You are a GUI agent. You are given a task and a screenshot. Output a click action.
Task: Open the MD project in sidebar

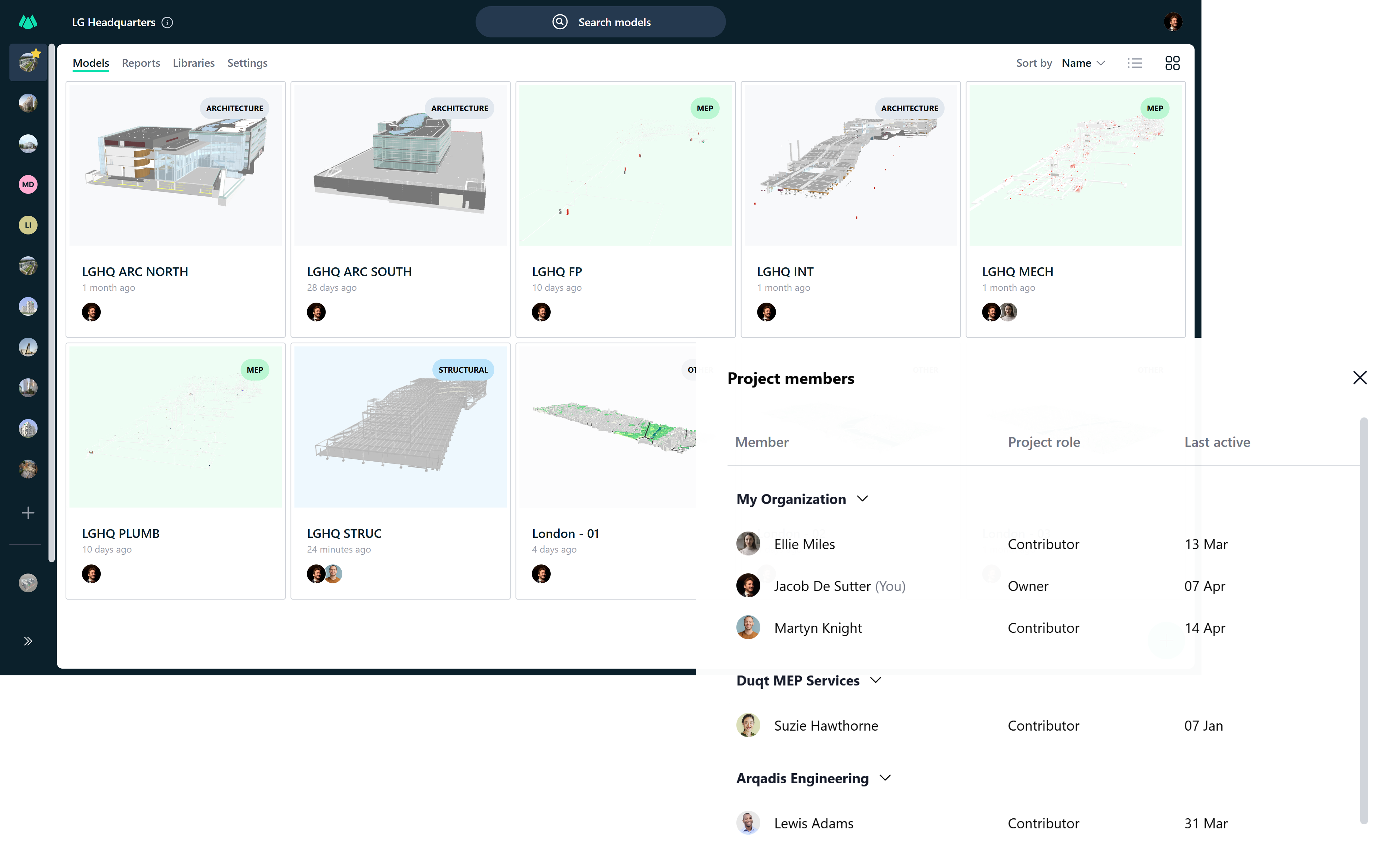pos(28,185)
